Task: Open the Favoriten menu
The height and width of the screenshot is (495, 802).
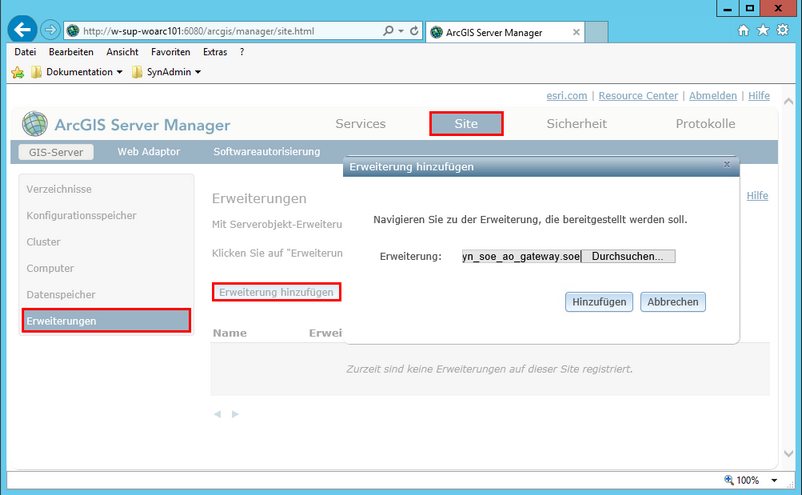Action: tap(169, 51)
